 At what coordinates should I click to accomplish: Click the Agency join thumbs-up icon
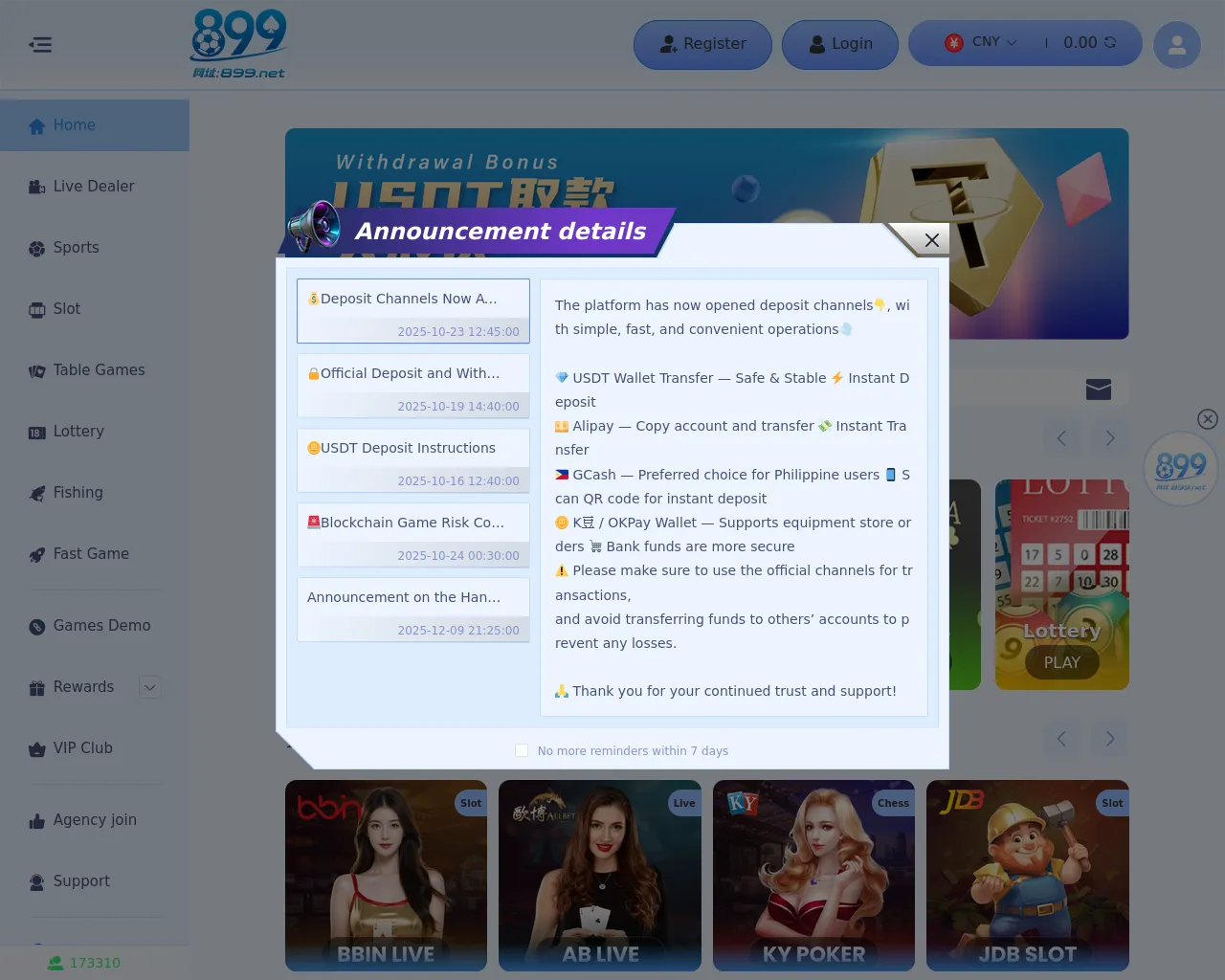[x=37, y=821]
